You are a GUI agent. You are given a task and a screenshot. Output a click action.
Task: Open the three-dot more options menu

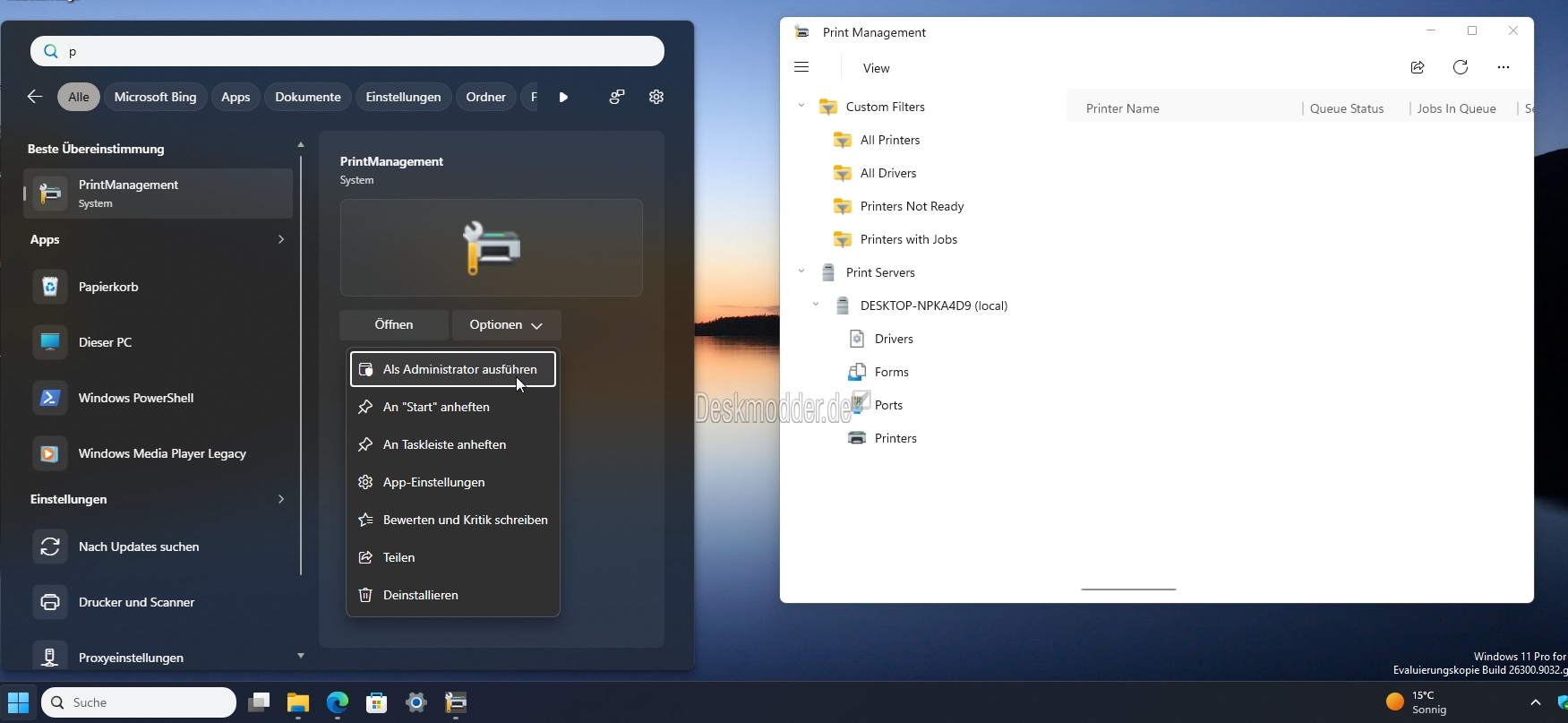1504,67
